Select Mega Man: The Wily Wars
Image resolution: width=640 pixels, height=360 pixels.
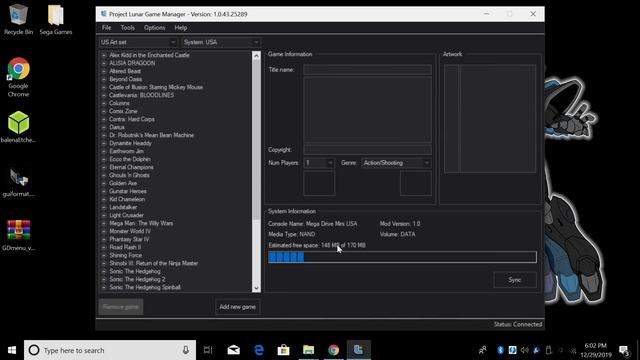click(141, 223)
